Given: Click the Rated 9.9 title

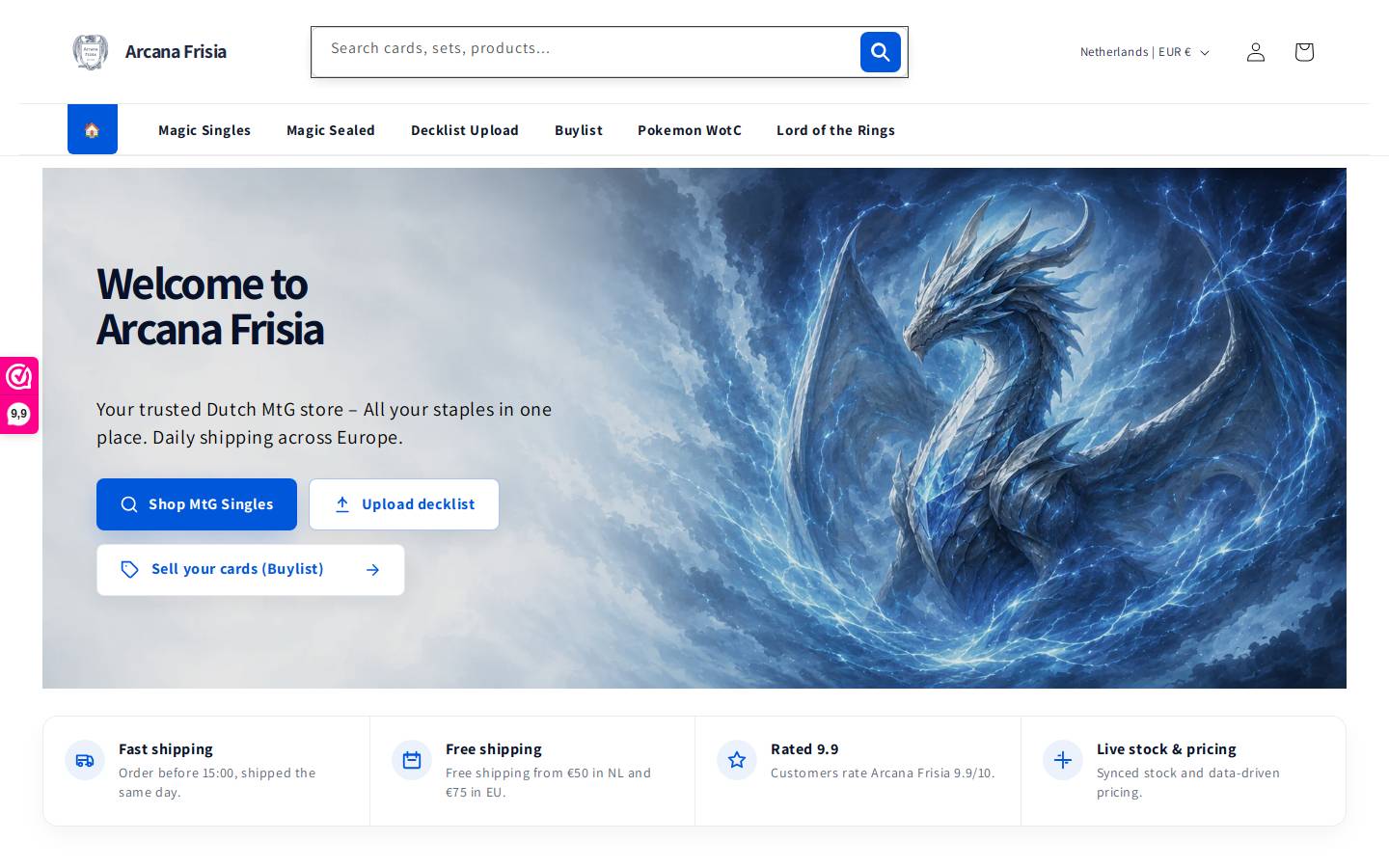Looking at the screenshot, I should (x=804, y=749).
